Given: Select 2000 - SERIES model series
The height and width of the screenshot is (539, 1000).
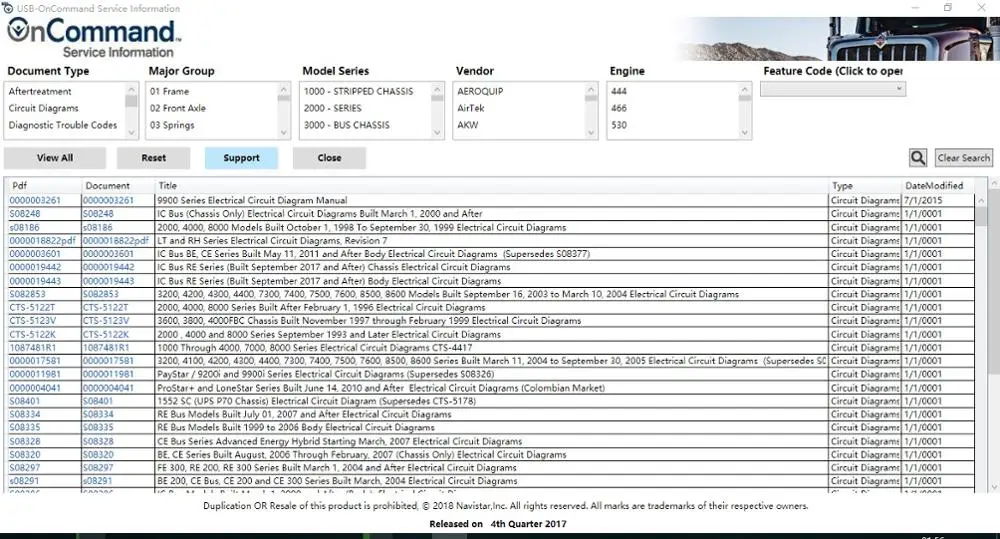Looking at the screenshot, I should click(333, 108).
